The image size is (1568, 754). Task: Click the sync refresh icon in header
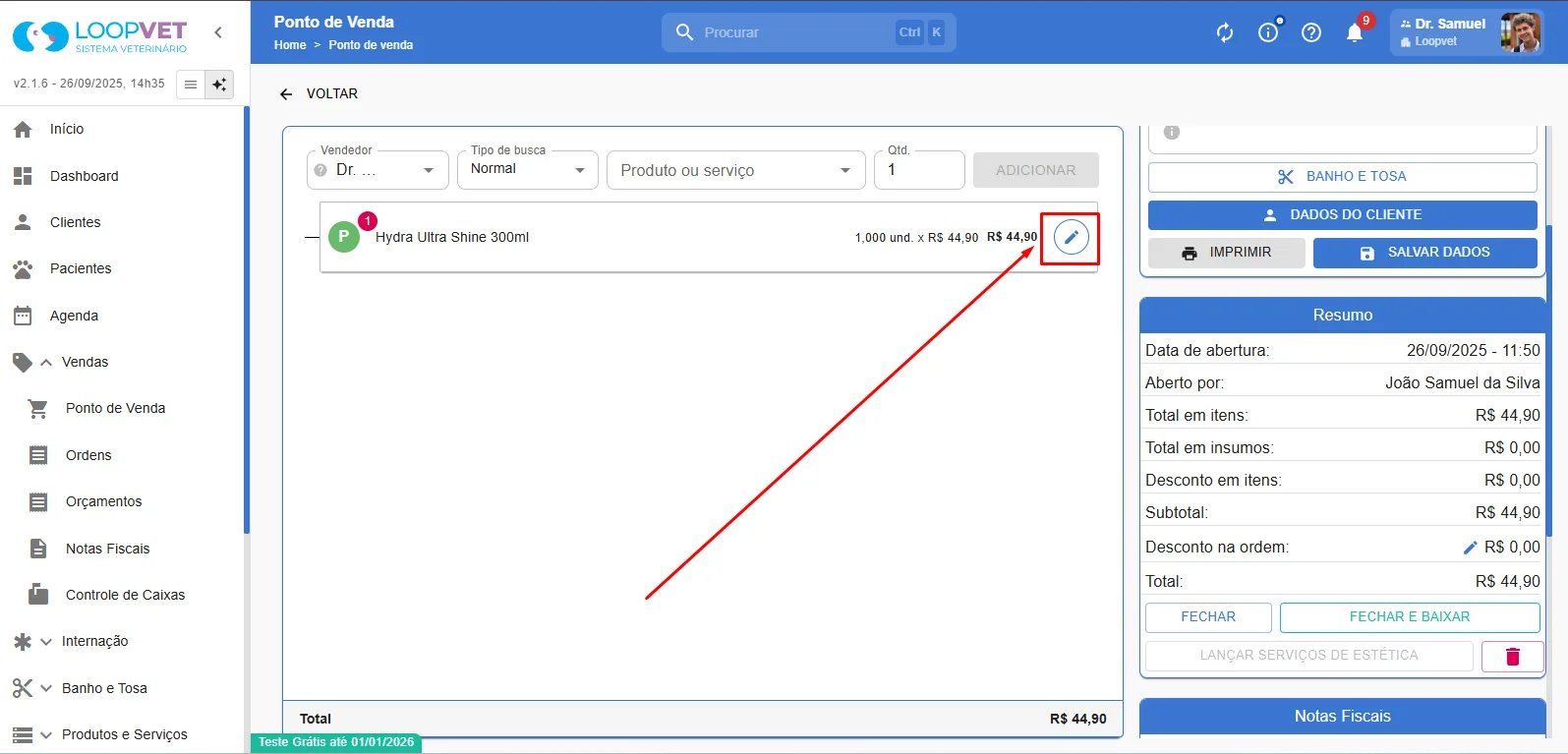pos(1225,32)
